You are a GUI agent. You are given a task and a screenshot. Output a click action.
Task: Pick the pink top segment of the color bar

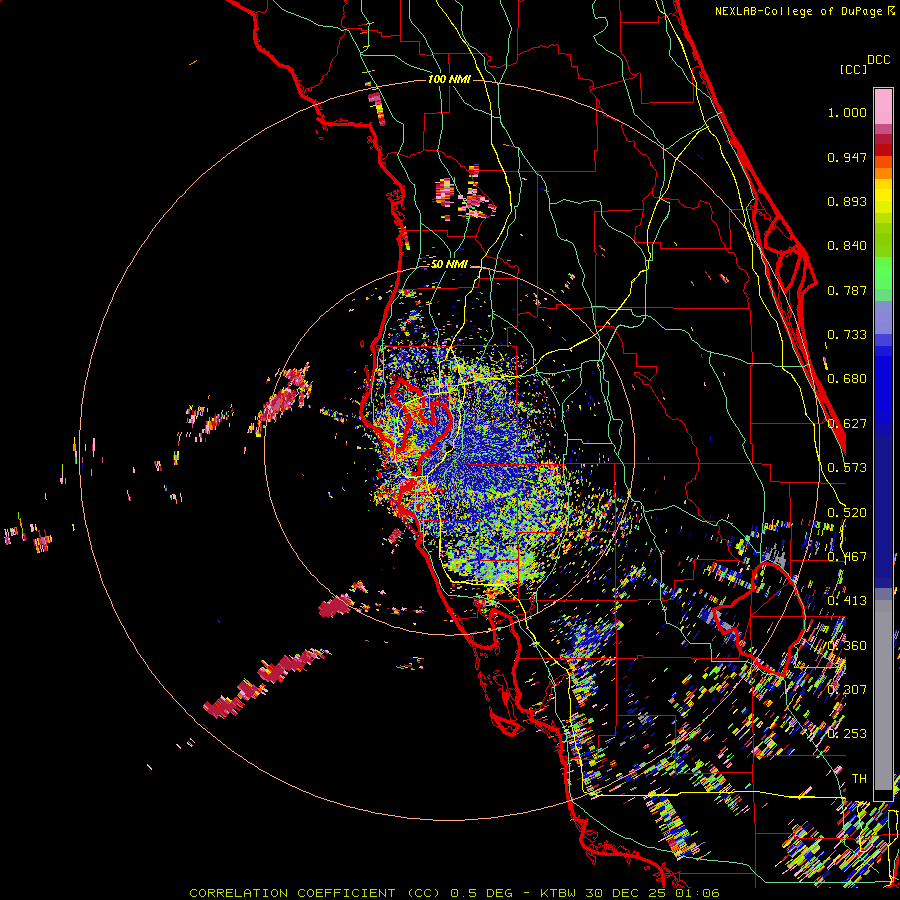pos(883,106)
